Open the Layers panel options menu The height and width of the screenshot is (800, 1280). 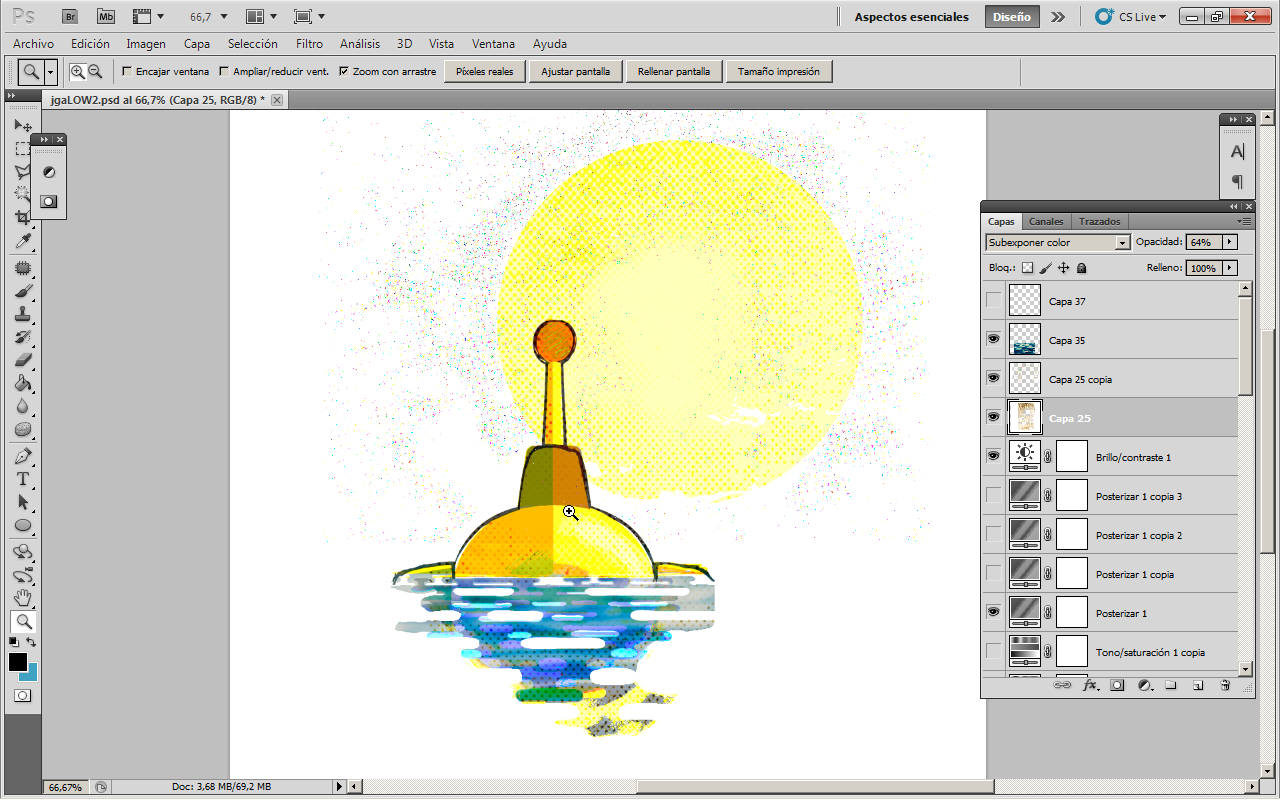[1244, 221]
